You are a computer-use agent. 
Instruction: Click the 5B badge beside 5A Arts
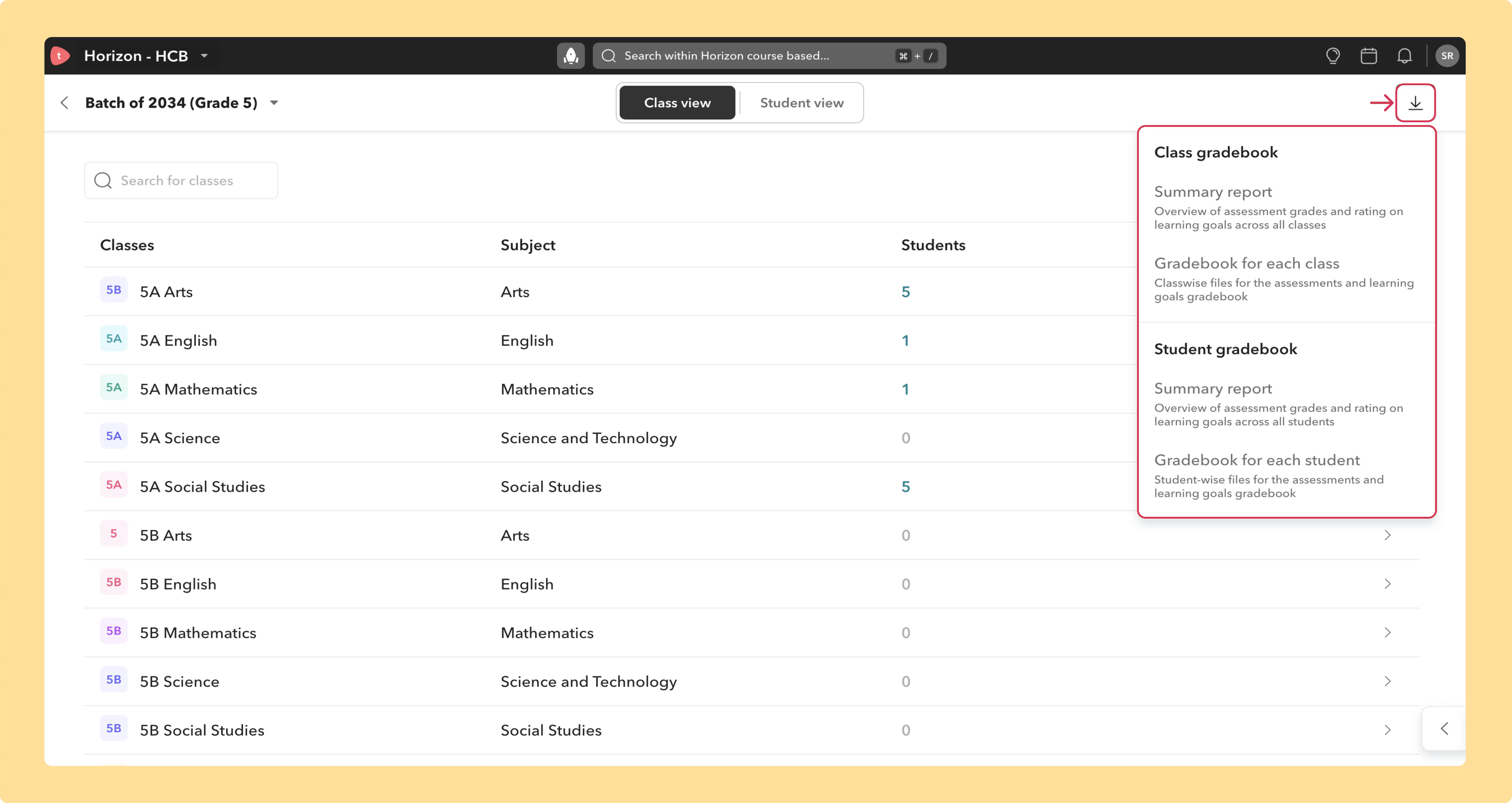click(114, 290)
